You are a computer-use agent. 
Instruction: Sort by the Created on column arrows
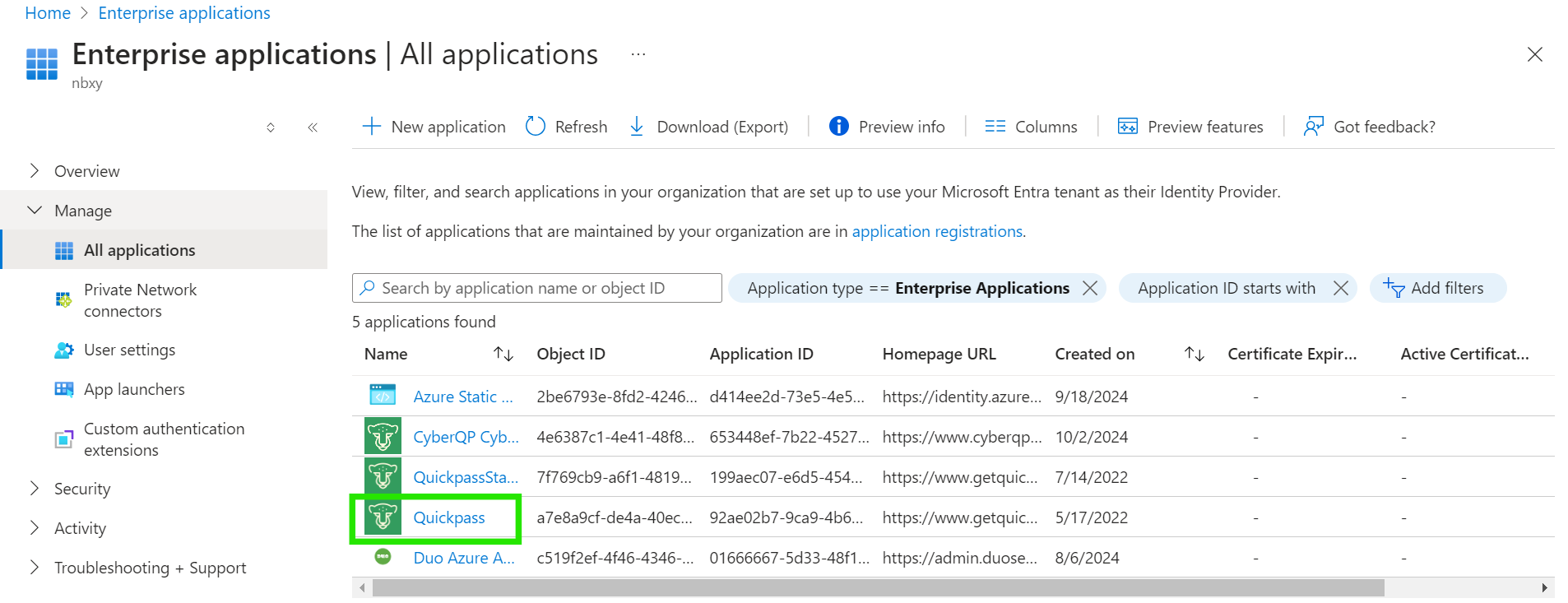click(x=1195, y=355)
